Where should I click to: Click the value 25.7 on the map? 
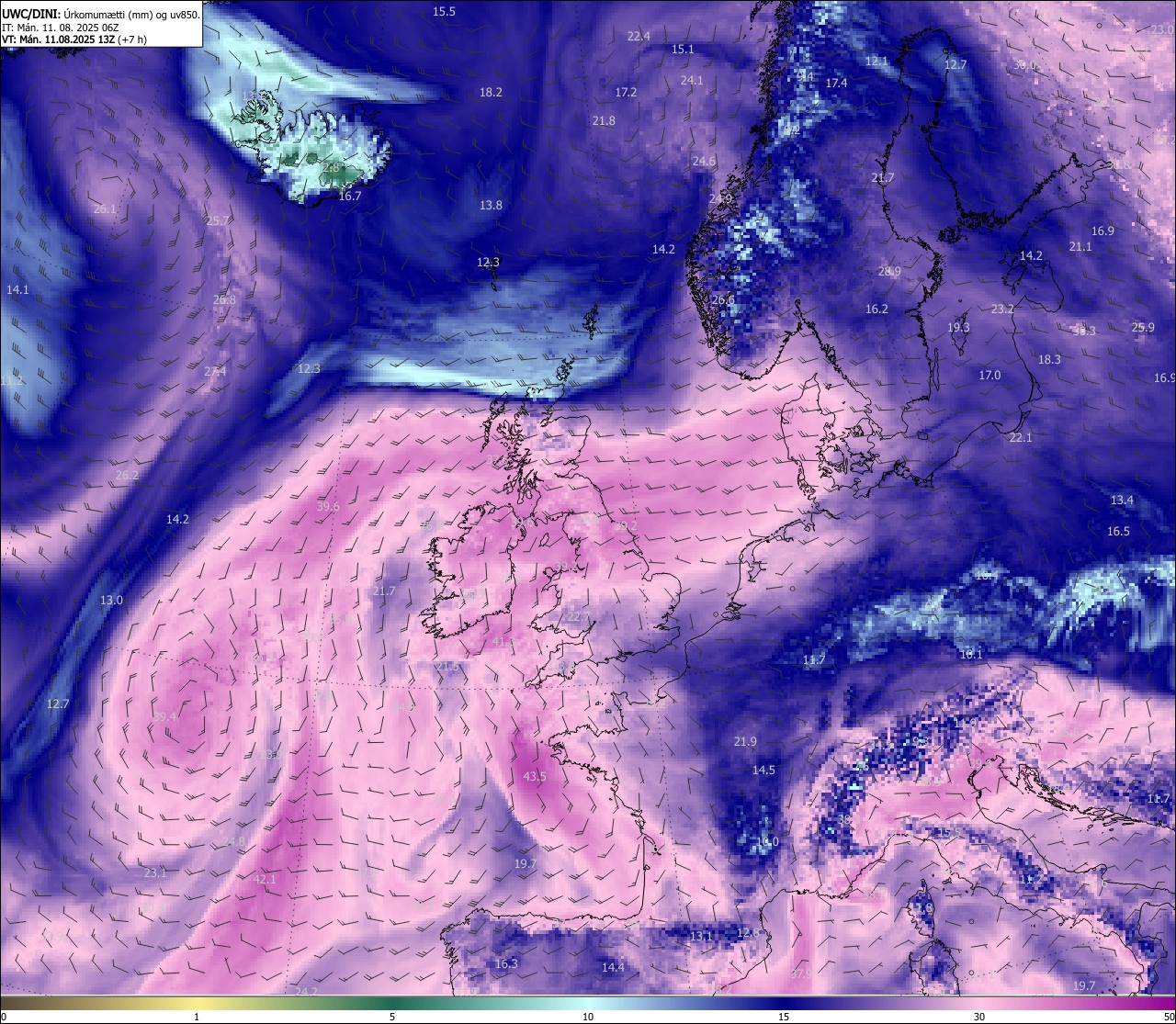(x=218, y=220)
